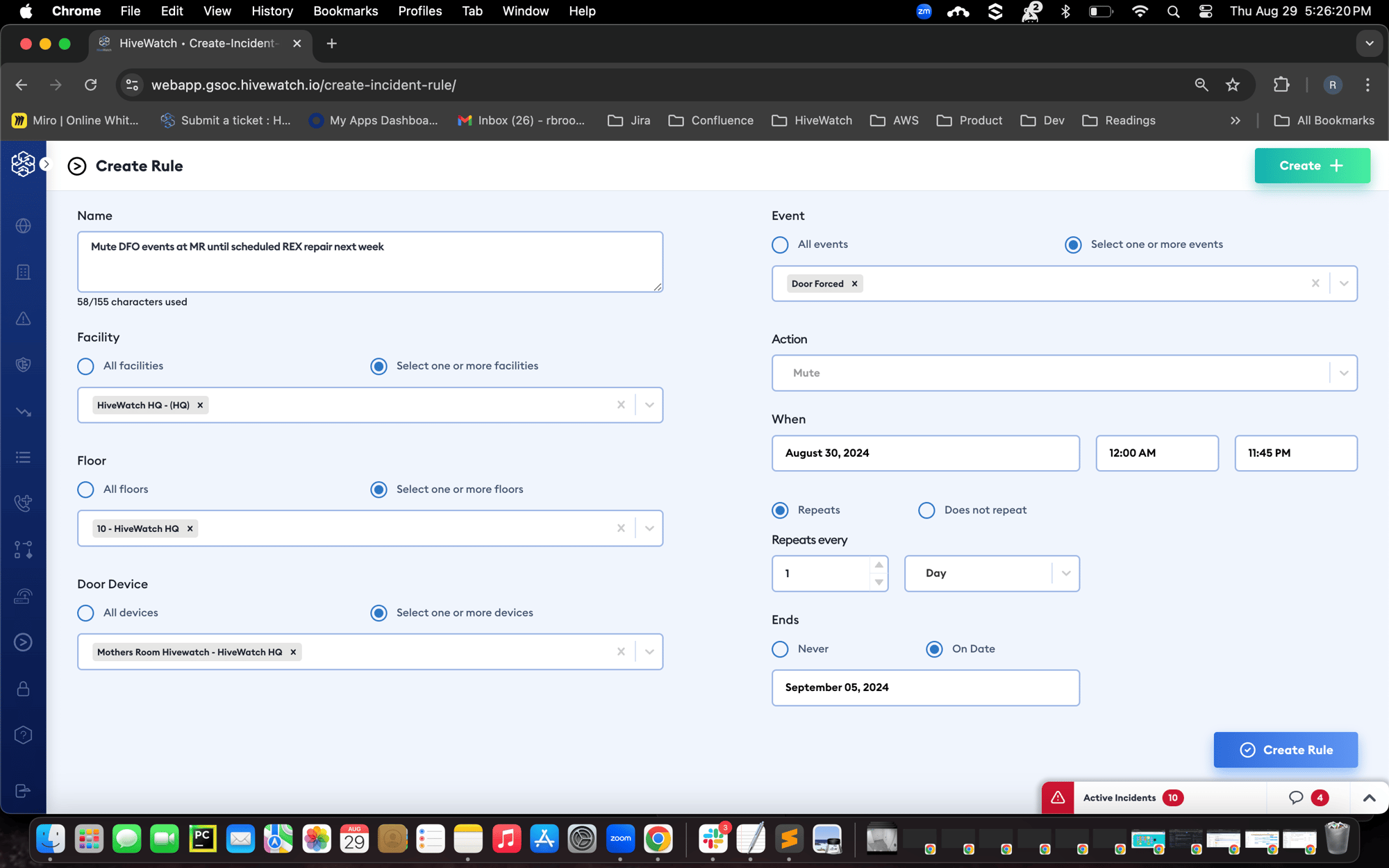Image resolution: width=1389 pixels, height=868 pixels.
Task: Expand the sidebar with the arrow toggle
Action: tap(46, 165)
